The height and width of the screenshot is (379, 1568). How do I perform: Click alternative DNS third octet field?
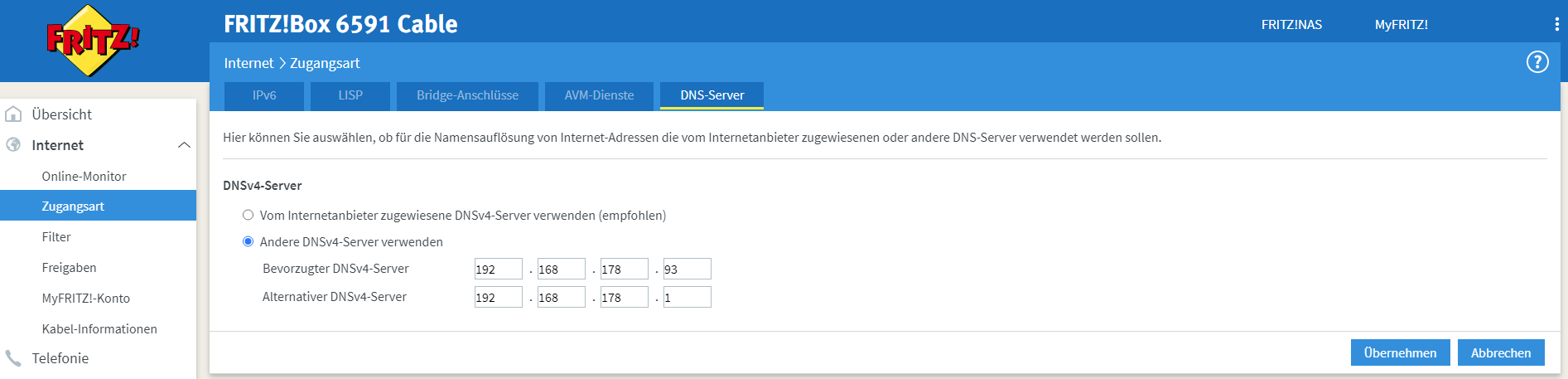(x=625, y=297)
